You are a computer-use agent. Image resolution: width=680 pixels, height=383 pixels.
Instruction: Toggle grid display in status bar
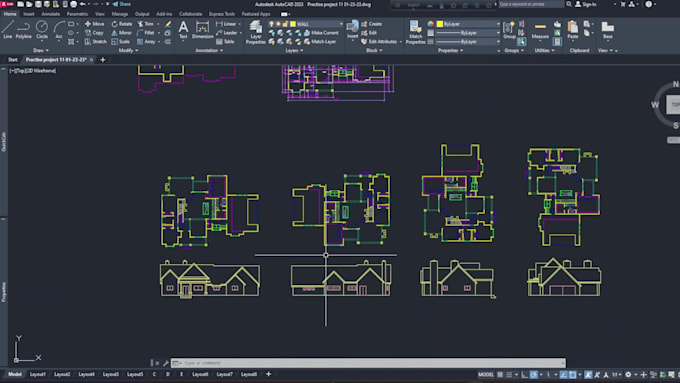500,374
